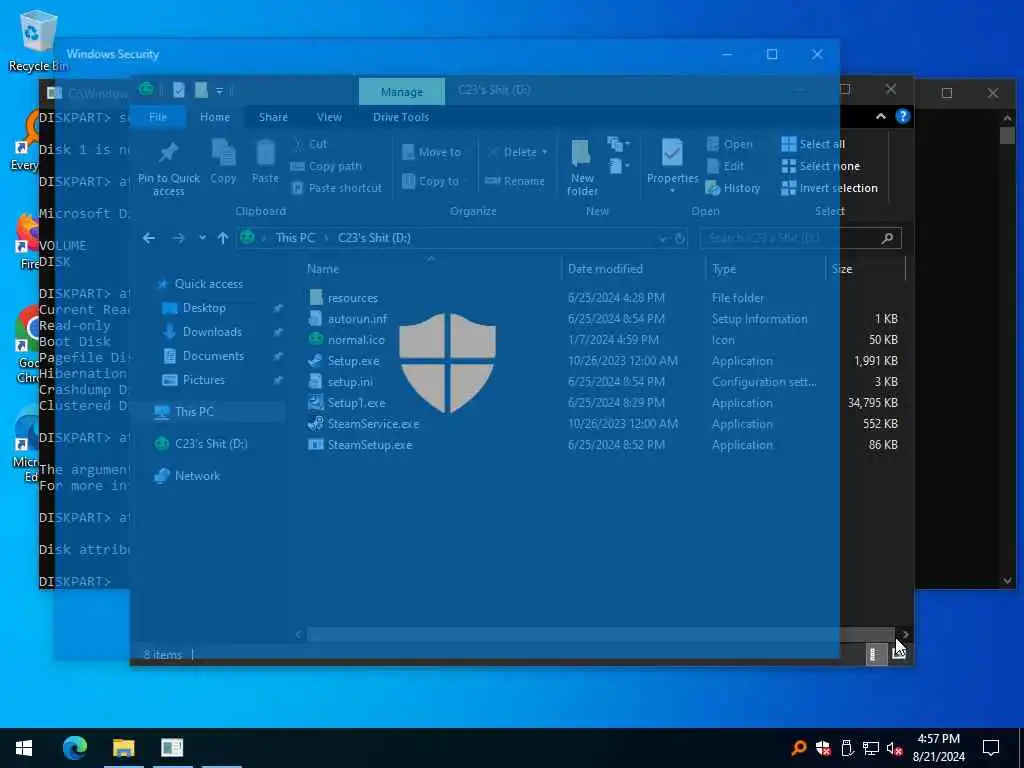Collapse the ribbon with the chevron

(x=880, y=116)
